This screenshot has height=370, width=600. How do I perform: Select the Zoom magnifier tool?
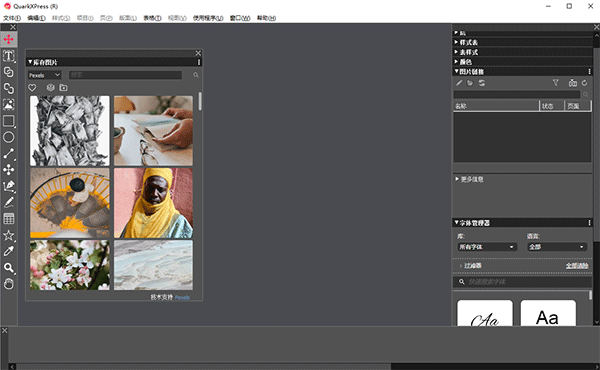pyautogui.click(x=8, y=267)
